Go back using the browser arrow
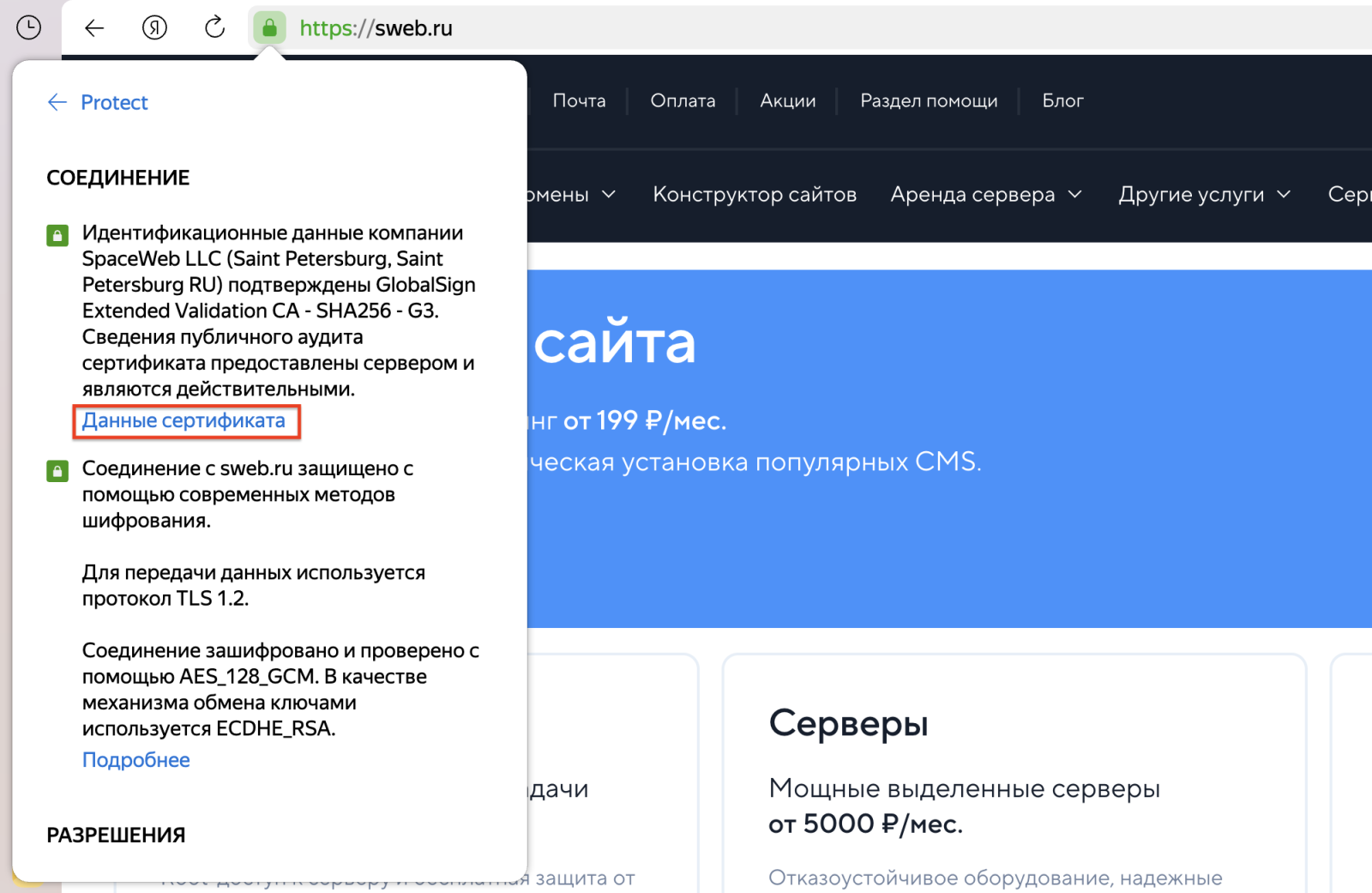The width and height of the screenshot is (1372, 893). [94, 27]
